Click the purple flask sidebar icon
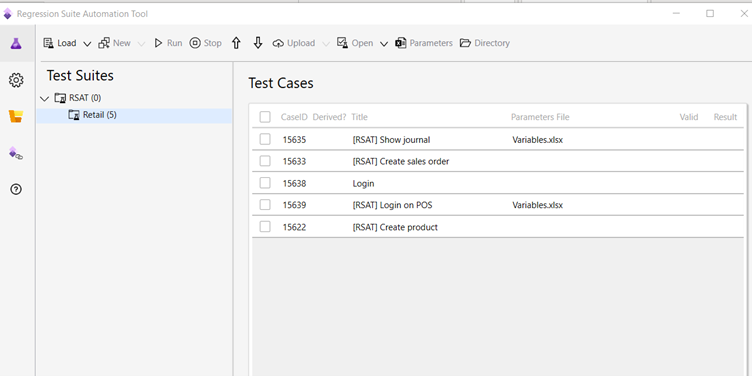Image resolution: width=752 pixels, height=376 pixels. point(16,44)
